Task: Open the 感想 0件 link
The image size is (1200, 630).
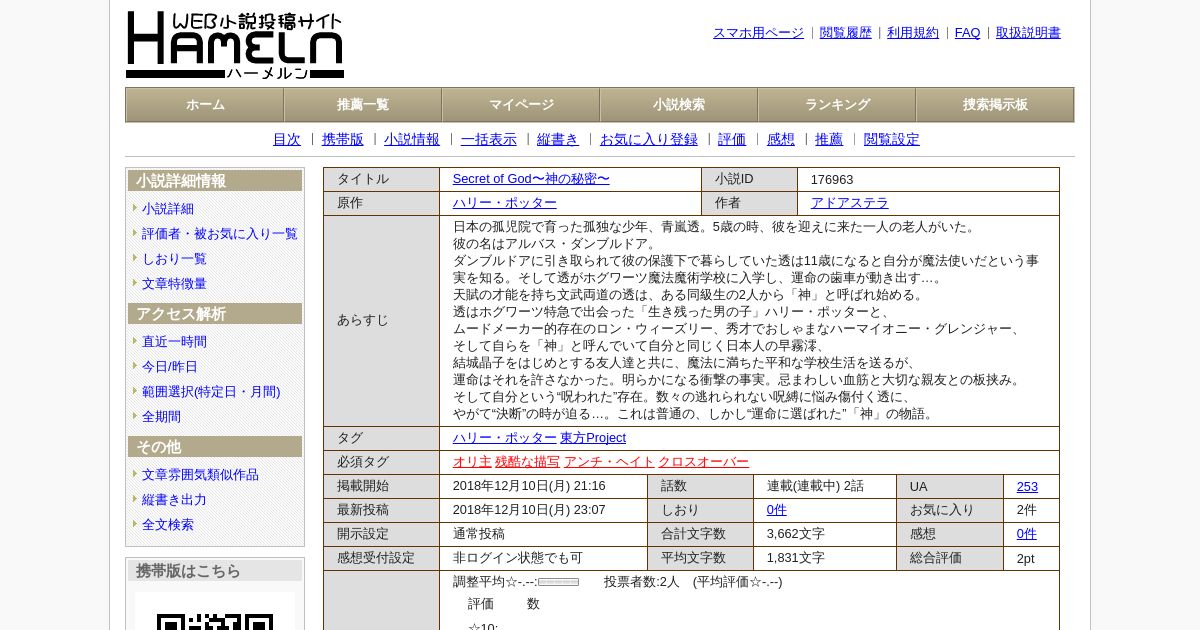Action: 1027,534
